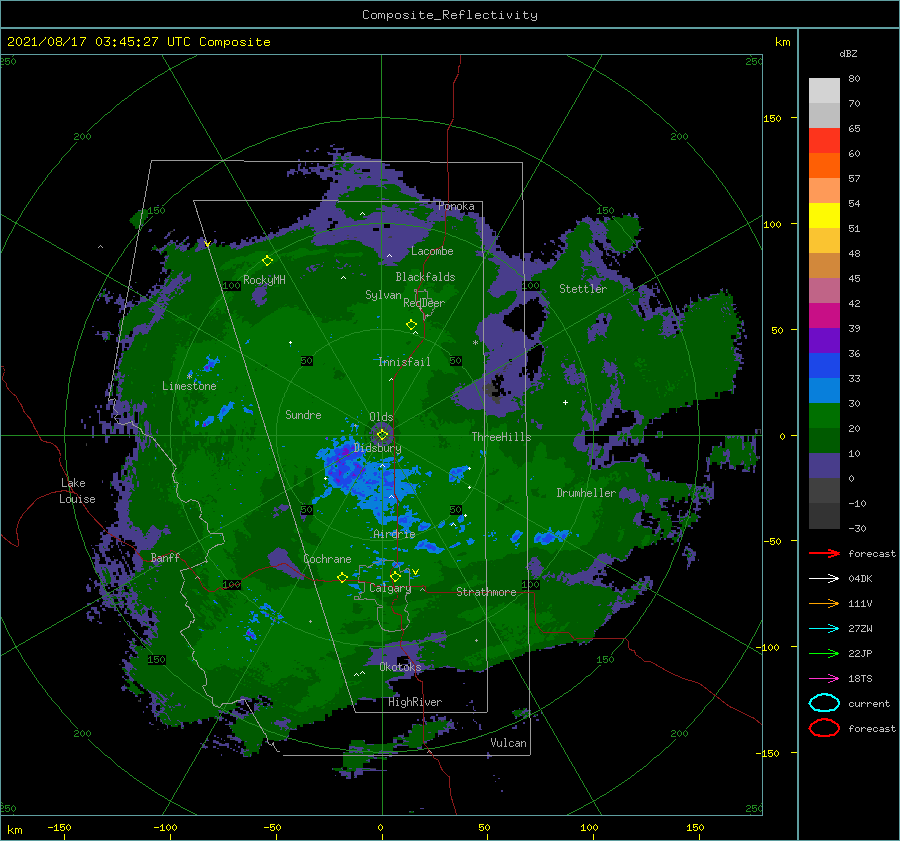This screenshot has width=900, height=841.
Task: Click the white 04DK arrow icon
Action: (x=824, y=579)
